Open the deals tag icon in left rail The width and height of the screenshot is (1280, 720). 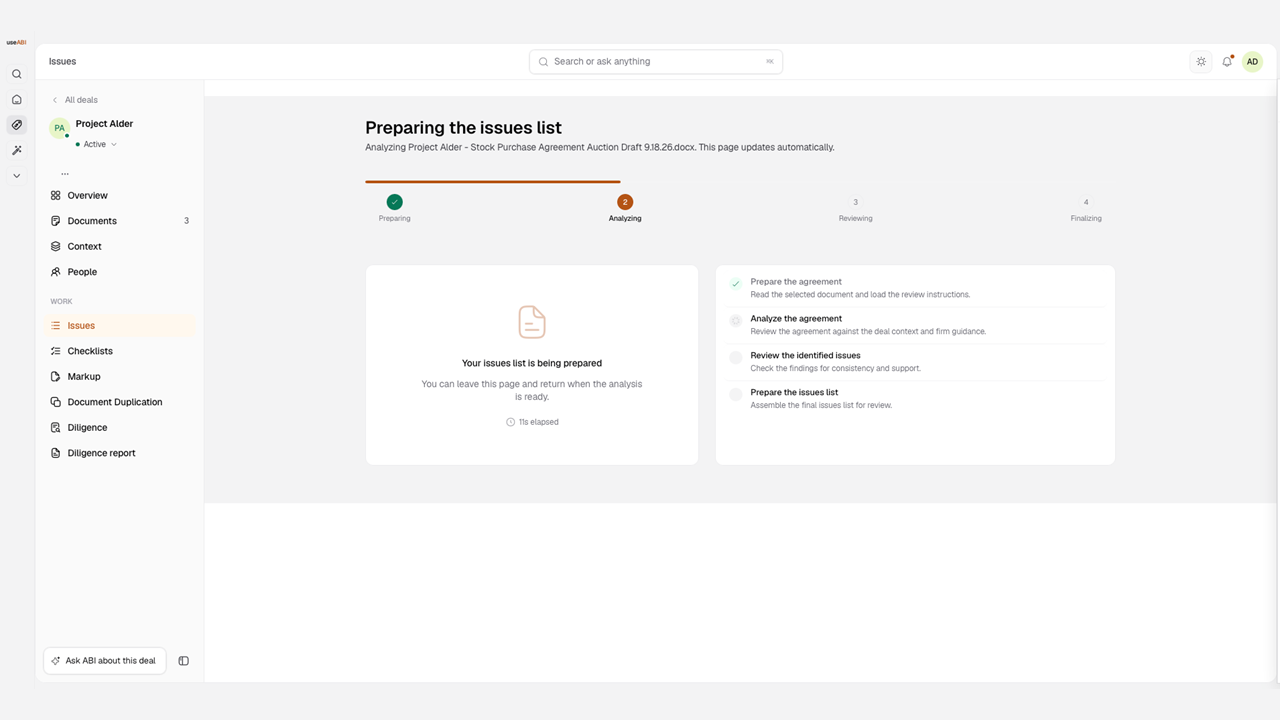(x=16, y=125)
